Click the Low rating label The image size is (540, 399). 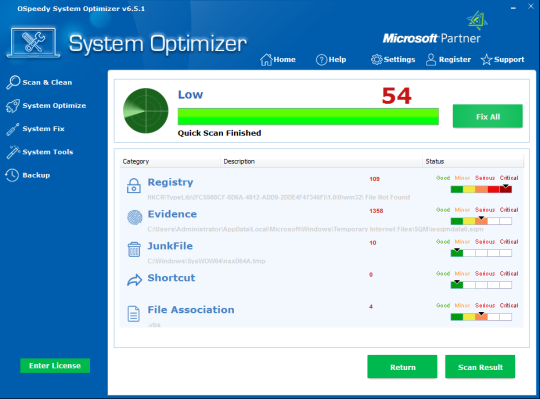point(190,94)
